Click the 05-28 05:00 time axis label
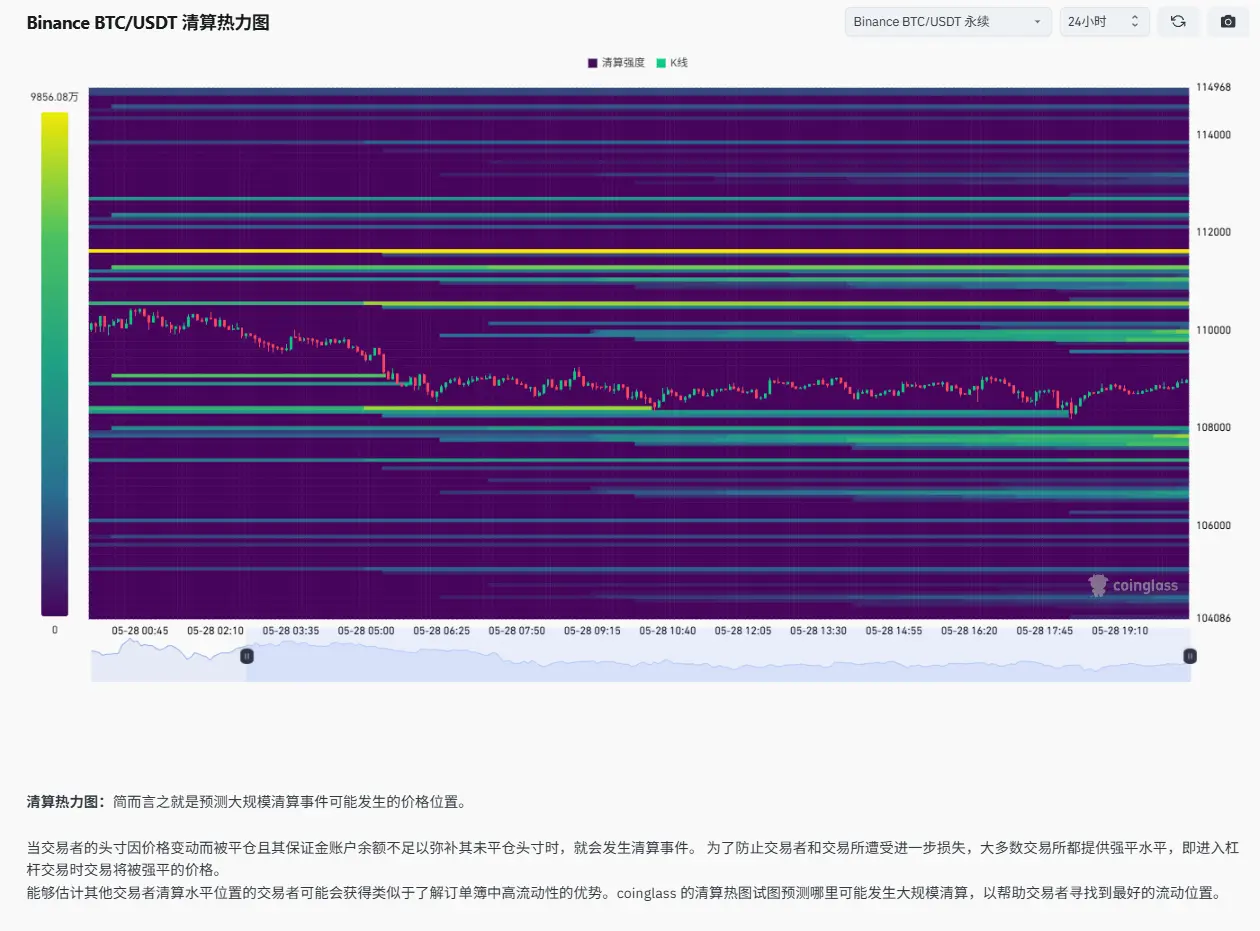The image size is (1260, 931). click(366, 631)
